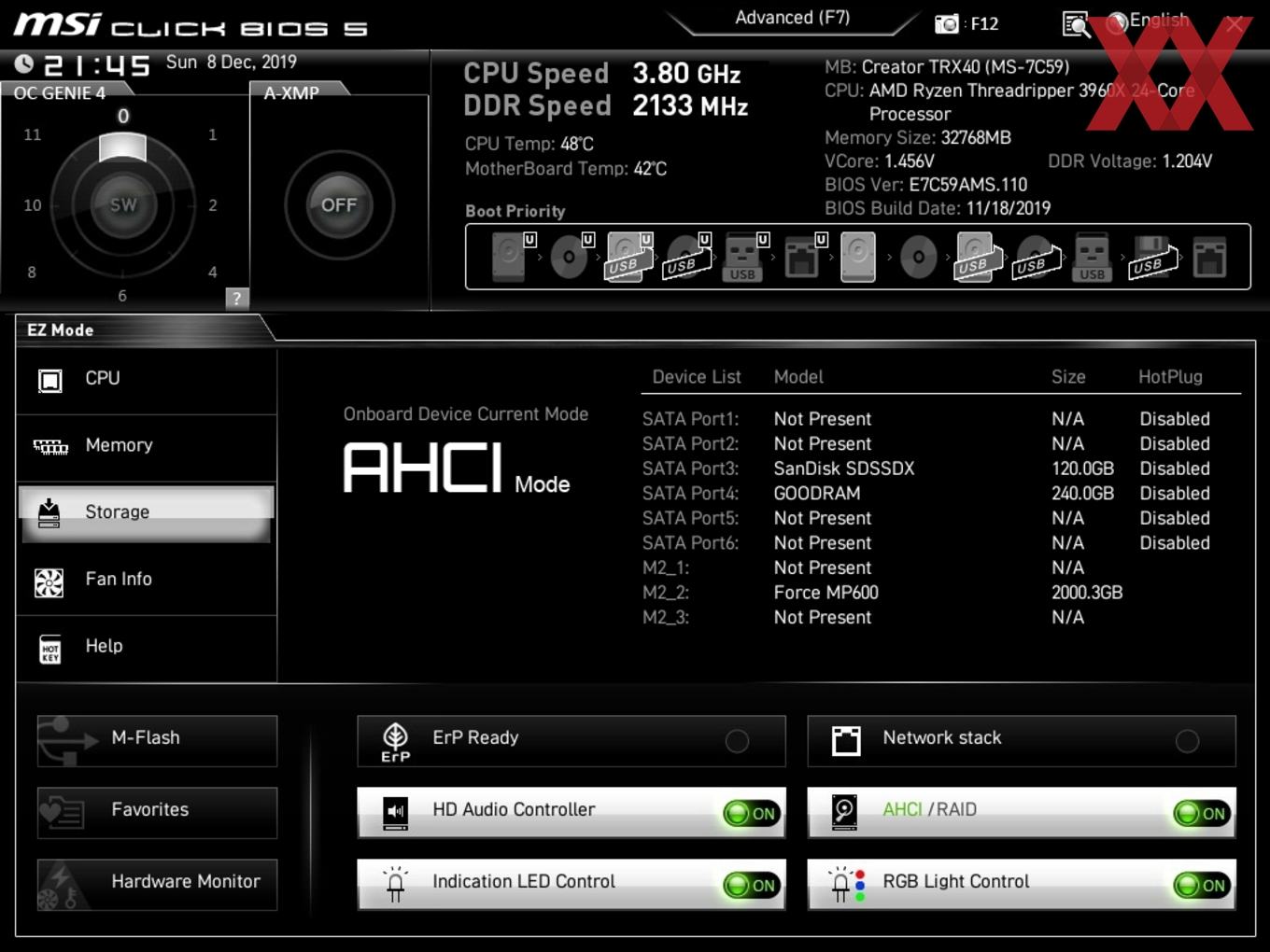Click the M2_2: device label
Screen dimensions: 1270x952
(666, 593)
